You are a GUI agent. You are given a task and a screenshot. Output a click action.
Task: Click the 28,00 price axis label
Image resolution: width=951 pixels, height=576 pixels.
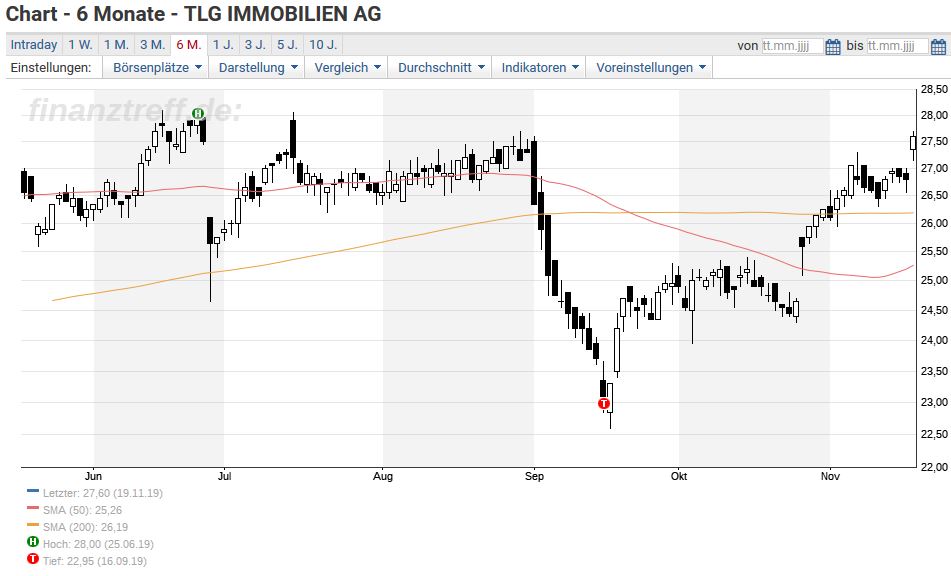pyautogui.click(x=934, y=115)
